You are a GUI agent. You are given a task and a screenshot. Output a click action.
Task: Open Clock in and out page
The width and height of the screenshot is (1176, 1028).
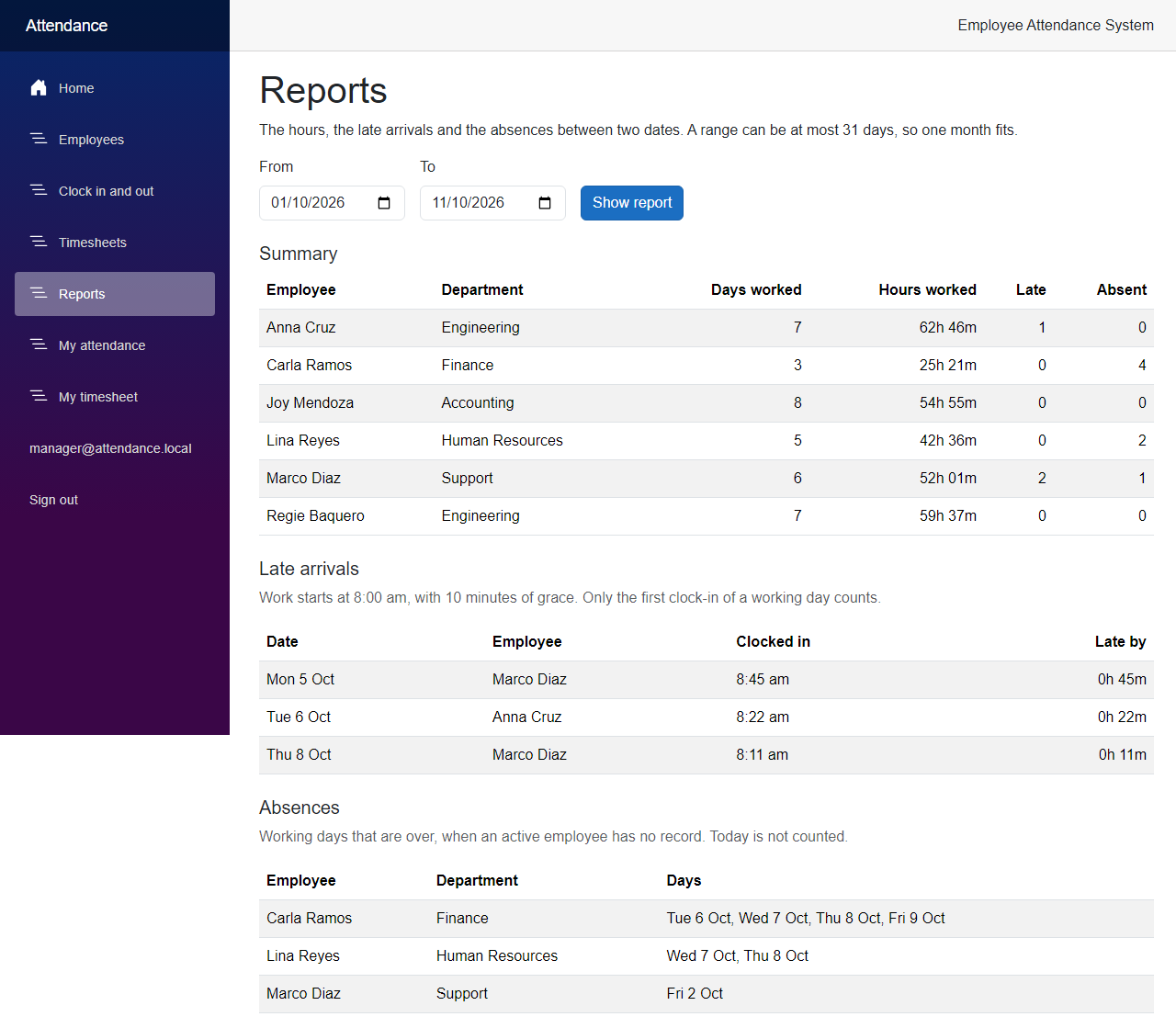coord(115,191)
